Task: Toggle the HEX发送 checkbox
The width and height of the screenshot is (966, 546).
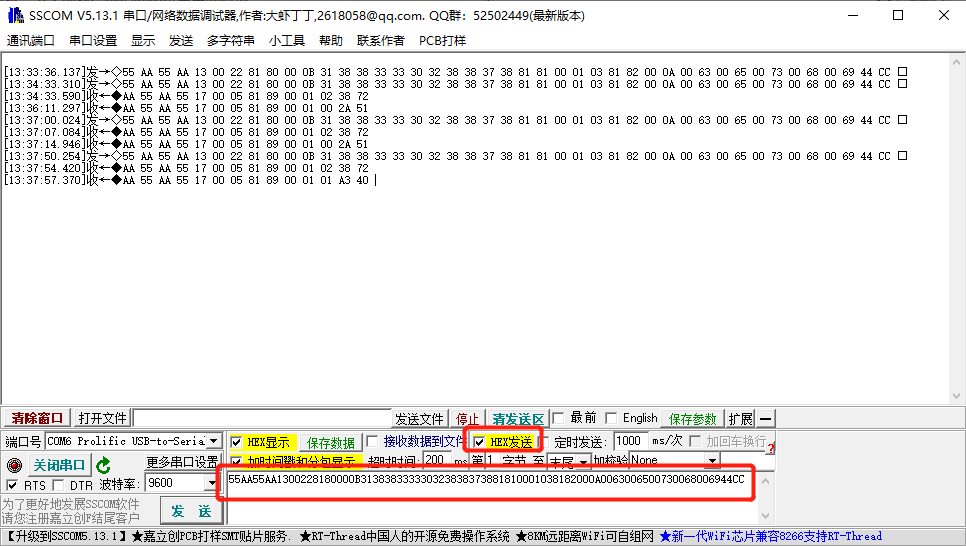Action: point(479,442)
